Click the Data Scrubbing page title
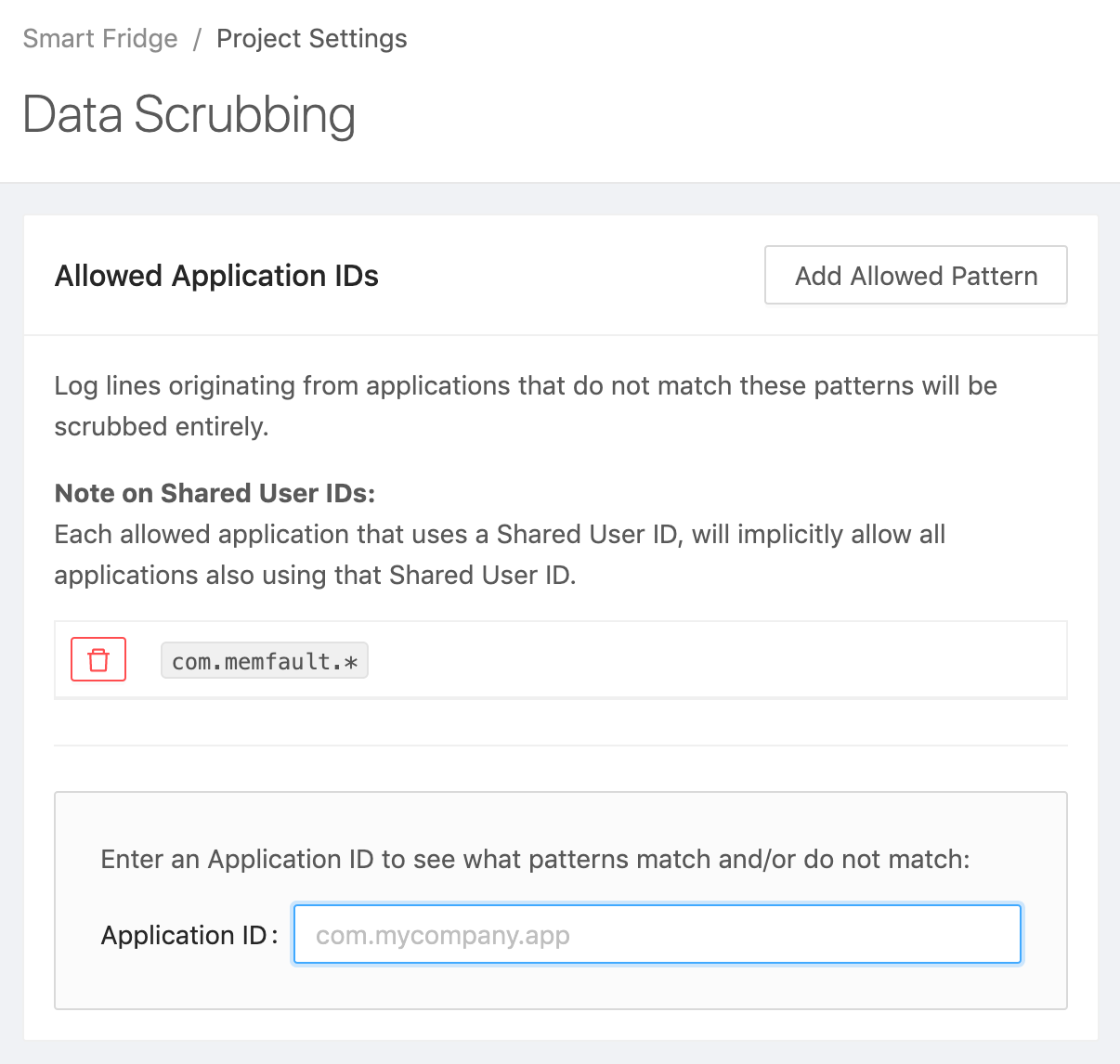This screenshot has width=1120, height=1064. [189, 115]
